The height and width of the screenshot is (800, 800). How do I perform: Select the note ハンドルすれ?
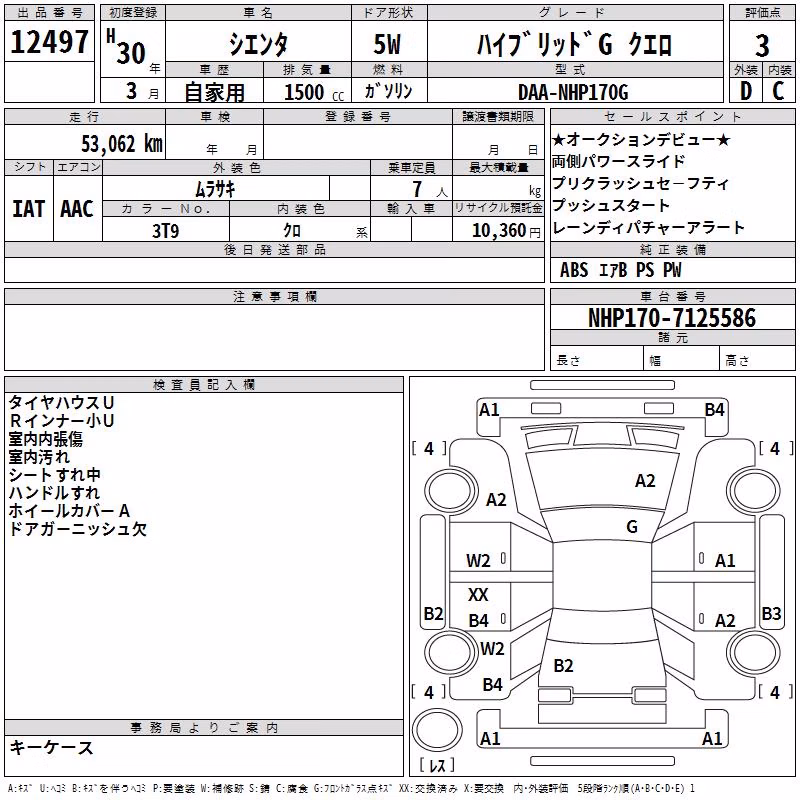point(55,493)
